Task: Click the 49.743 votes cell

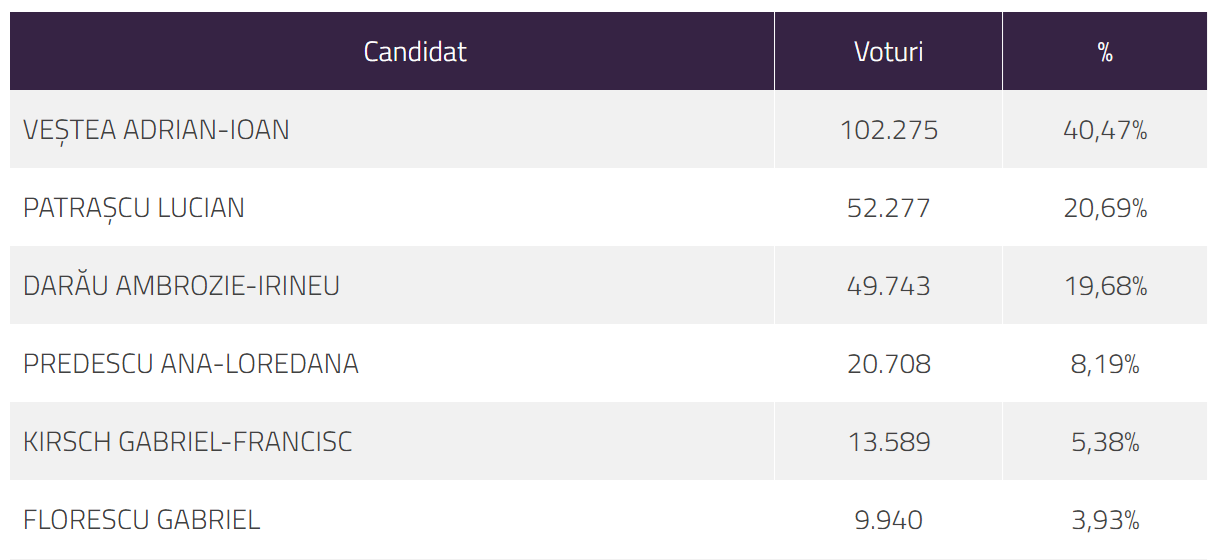Action: click(x=888, y=286)
